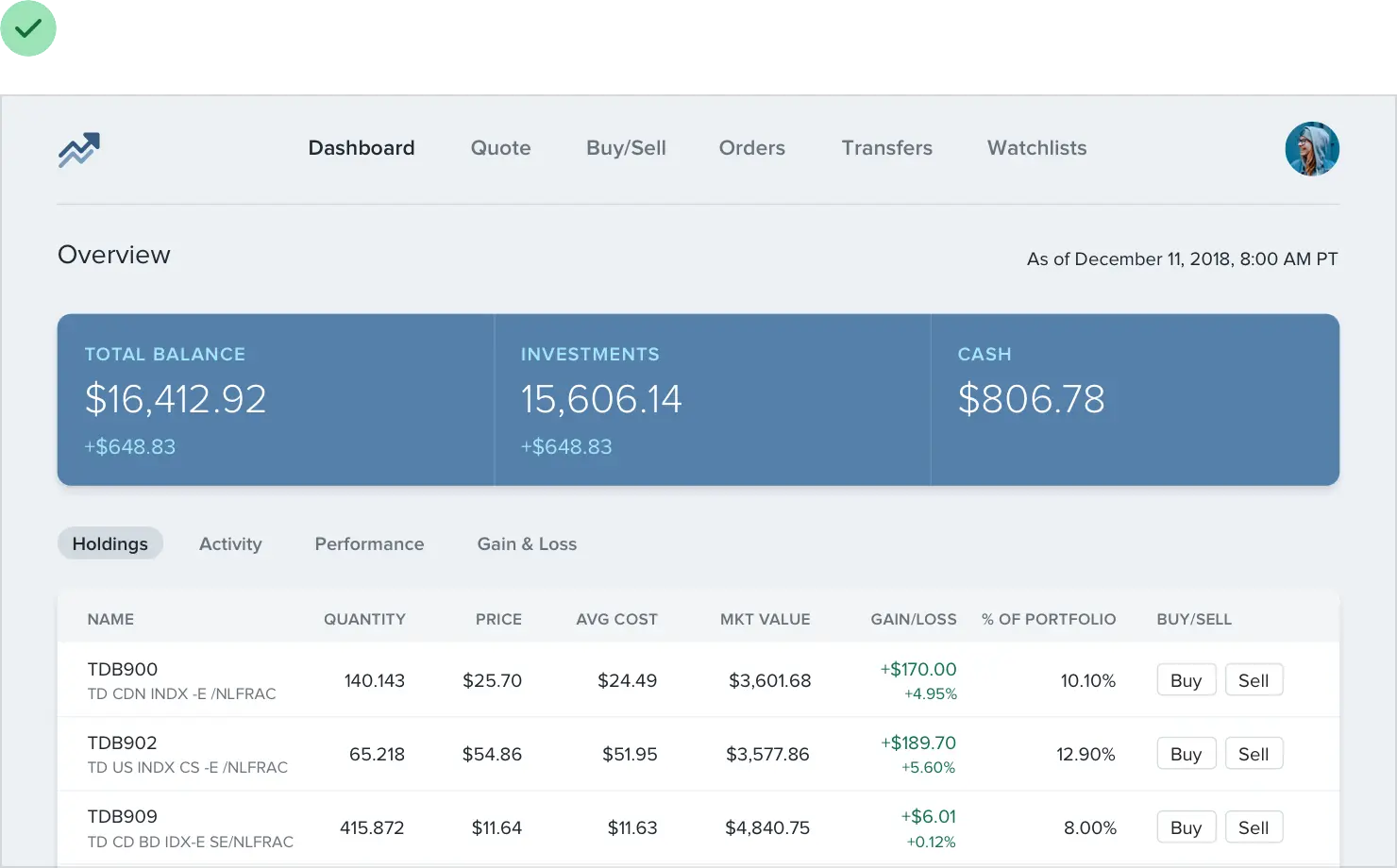Open the Gain & Loss tab
Viewport: 1397px width, 868px height.
click(527, 544)
